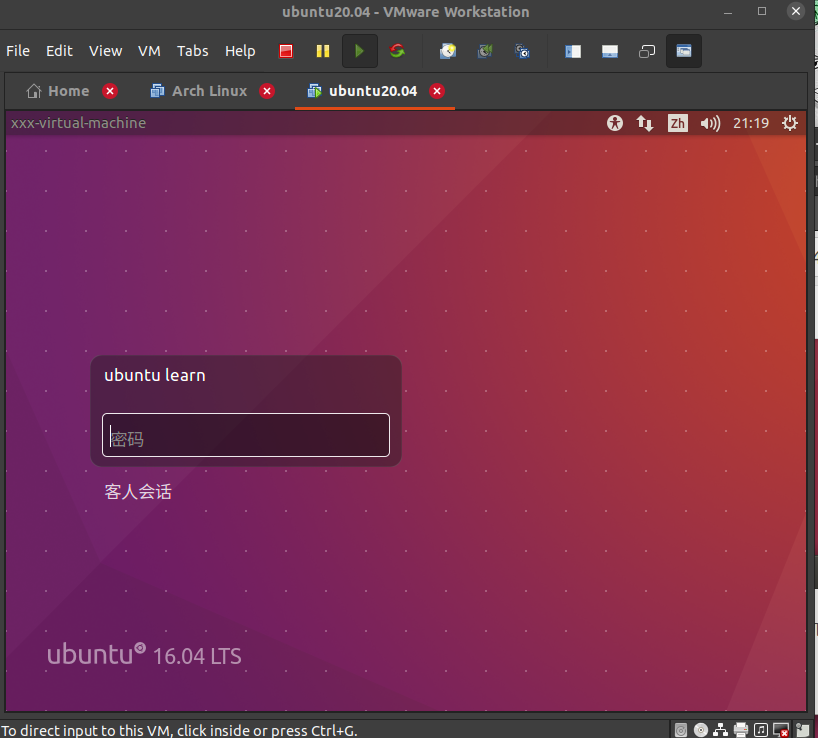Toggle the accessibility menu on the login screen
Image resolution: width=818 pixels, height=738 pixels.
(x=615, y=123)
